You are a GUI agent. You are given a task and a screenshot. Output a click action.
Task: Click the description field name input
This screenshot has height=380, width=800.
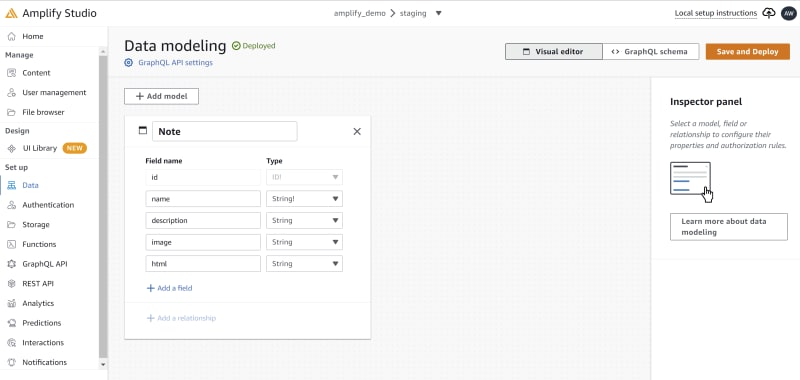point(203,221)
